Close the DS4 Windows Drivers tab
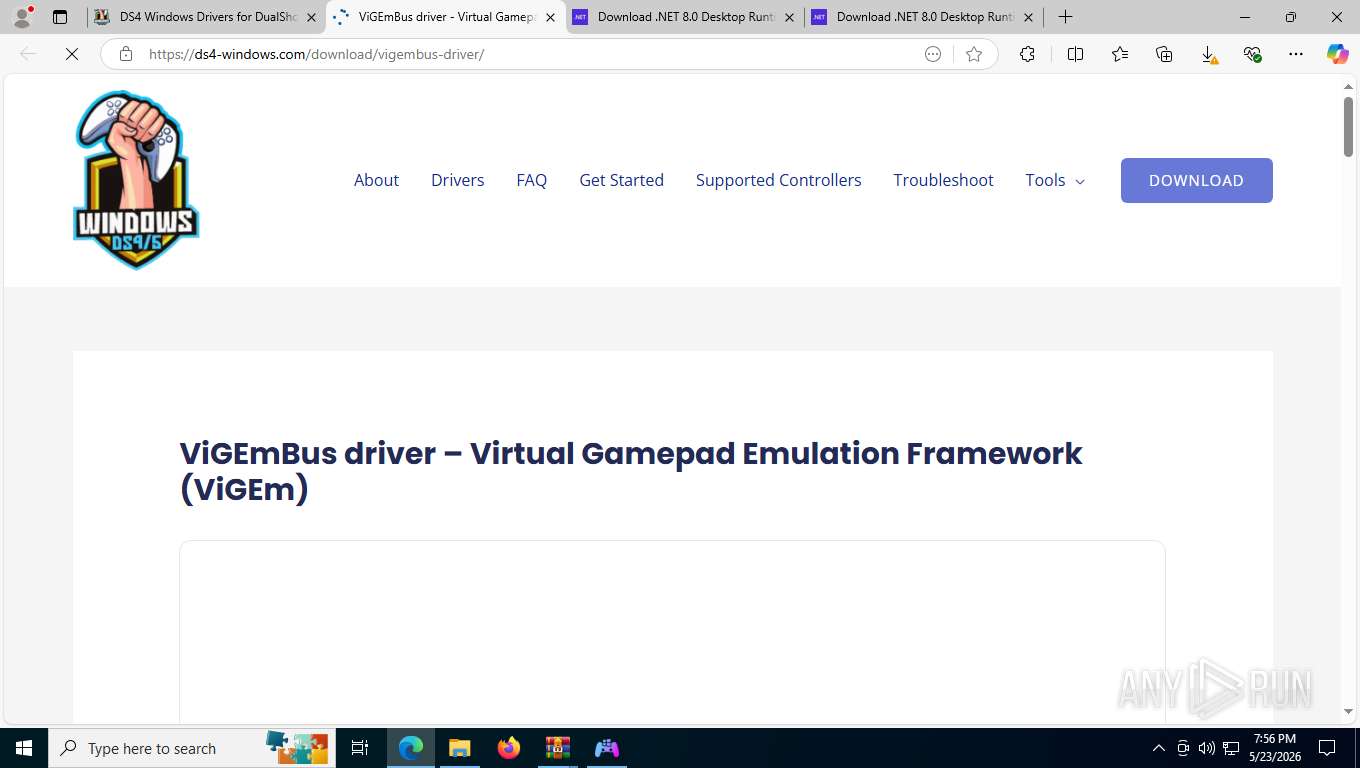Viewport: 1360px width, 768px height. 311,17
